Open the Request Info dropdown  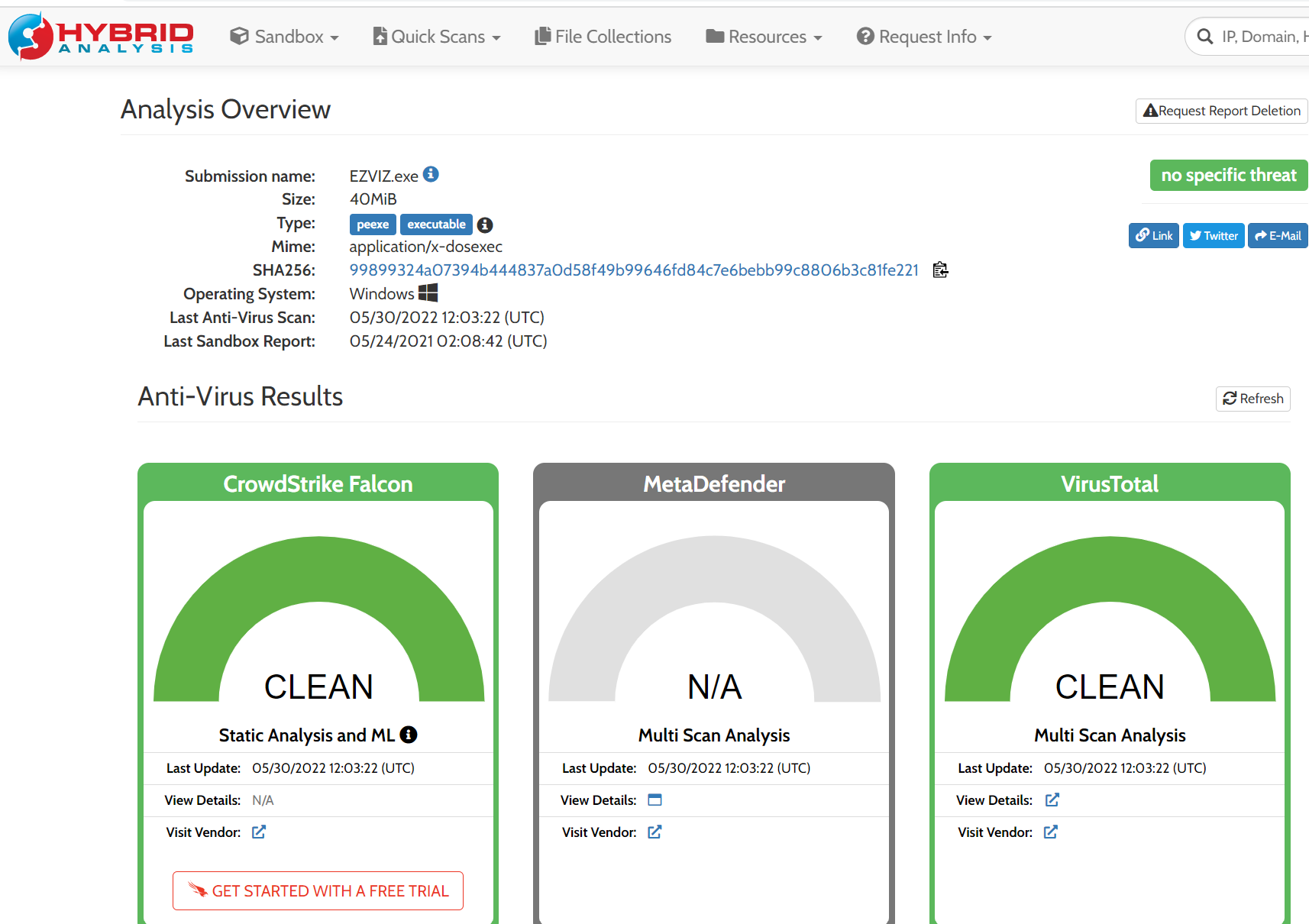click(924, 37)
